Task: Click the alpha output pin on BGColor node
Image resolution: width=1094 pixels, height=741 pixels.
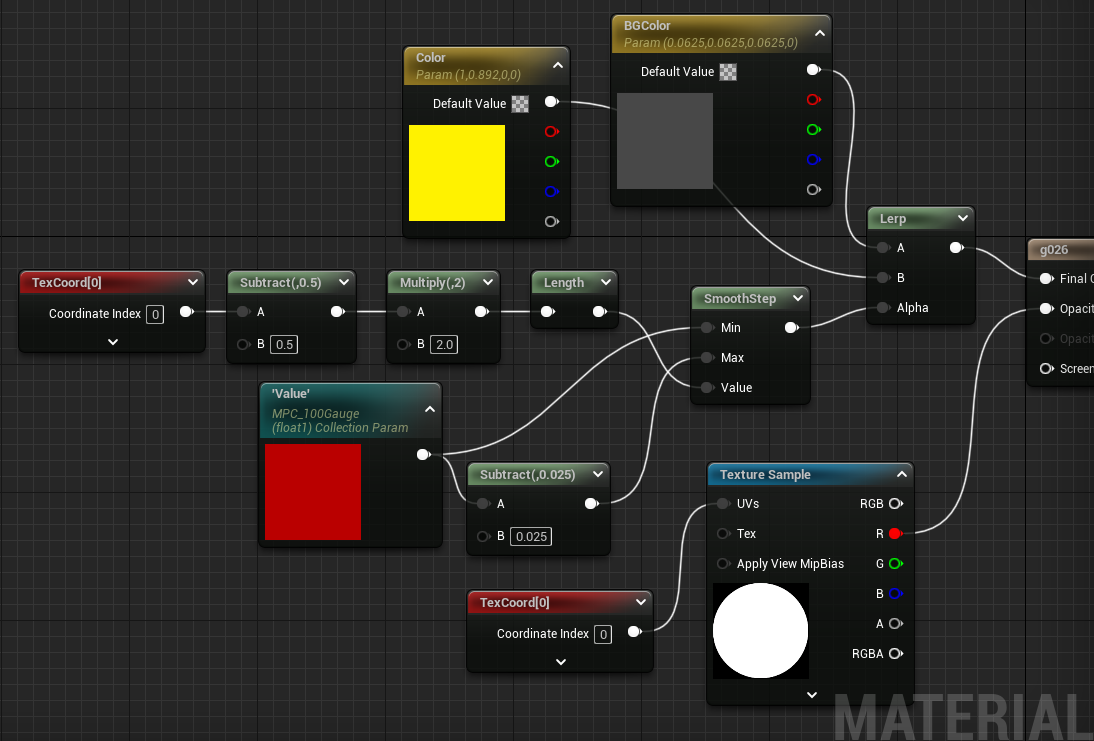Action: pos(814,189)
